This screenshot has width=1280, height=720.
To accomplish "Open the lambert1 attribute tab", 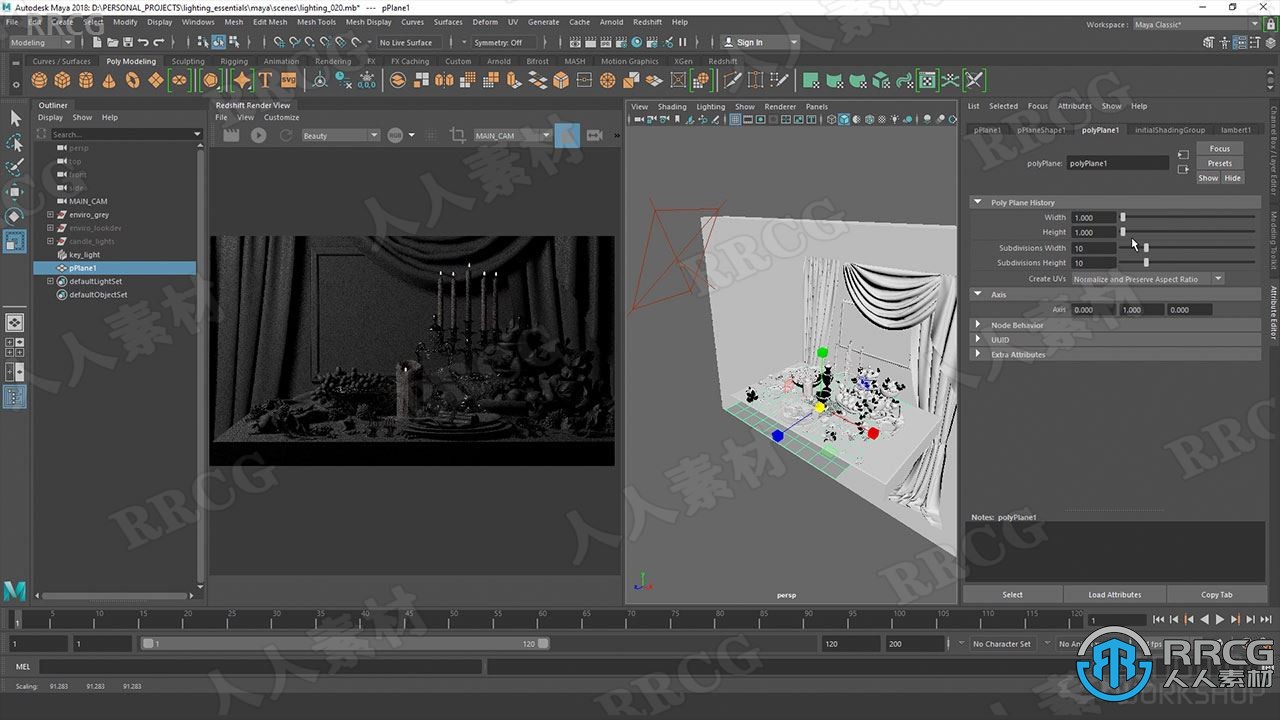I will pos(1235,129).
